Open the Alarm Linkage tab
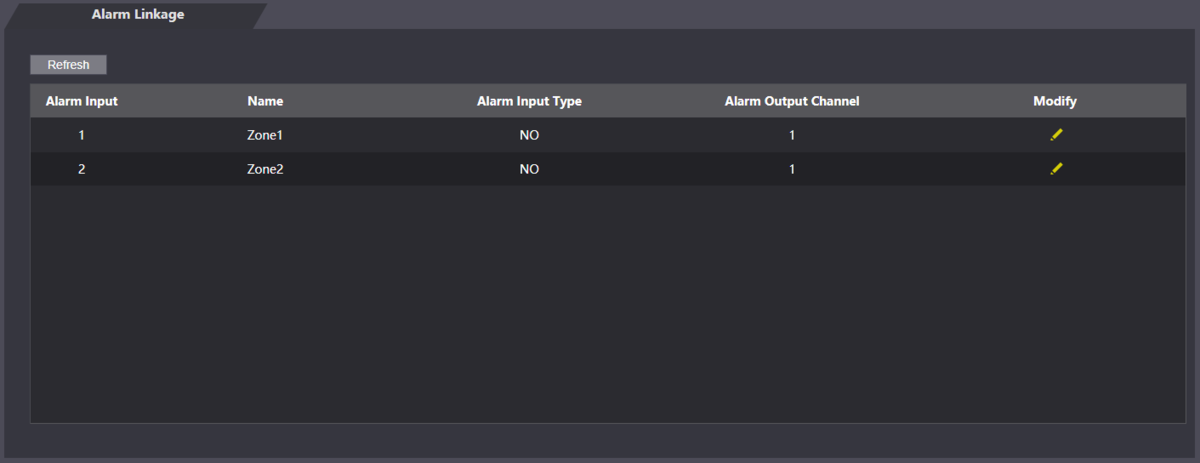This screenshot has height=463, width=1200. coord(138,15)
